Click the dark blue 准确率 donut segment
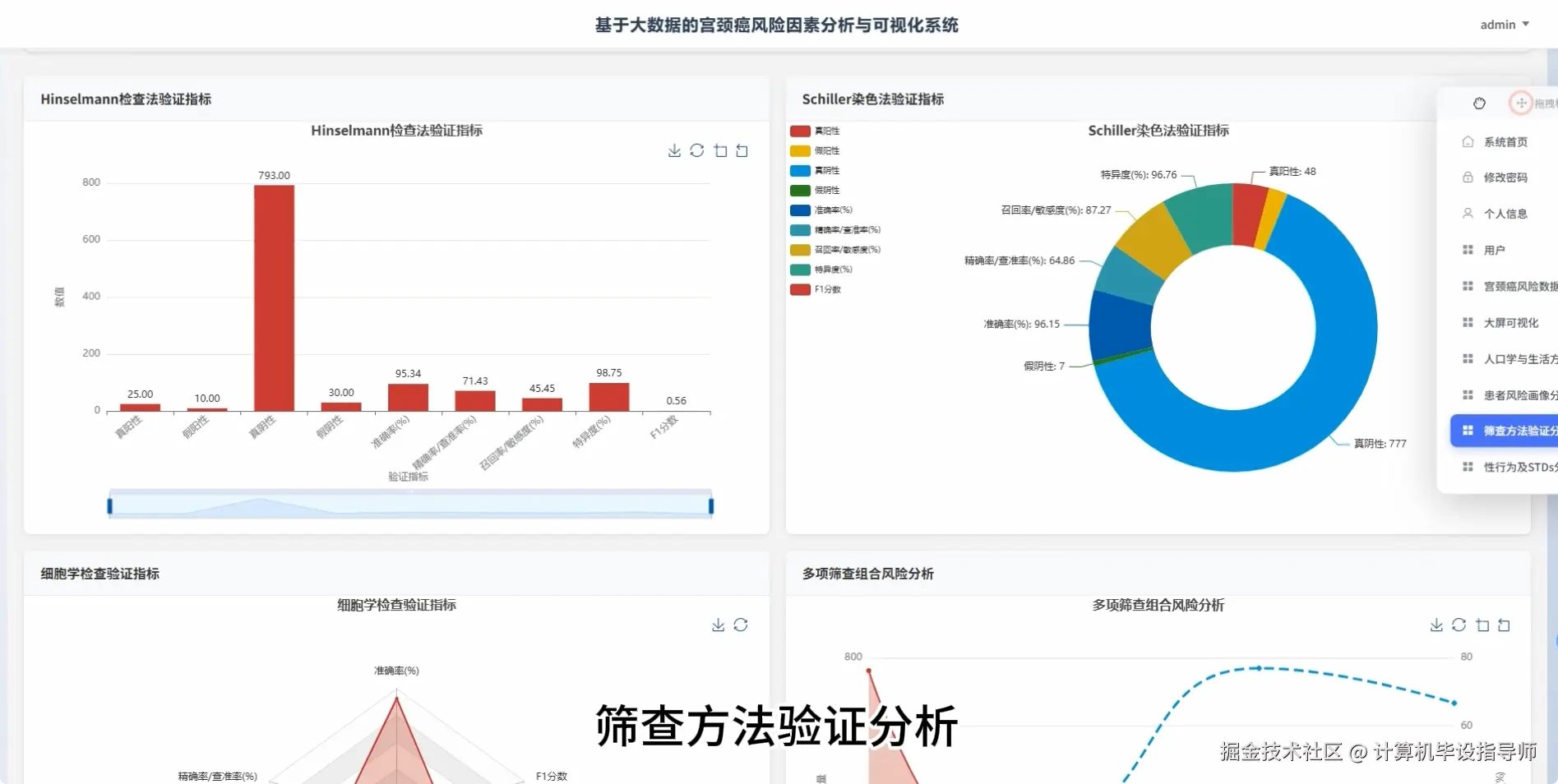The image size is (1558, 784). [1120, 327]
